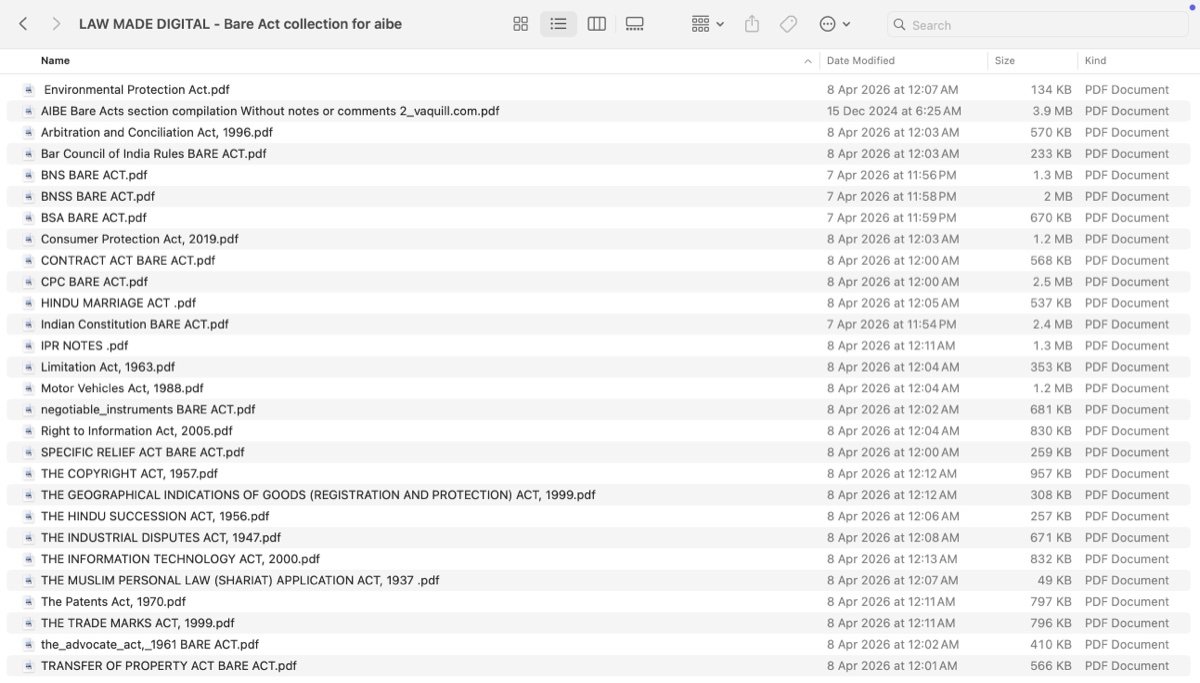Click PDF icon of IPR NOTES file
Screen dimensions: 1200x683
pos(29,346)
